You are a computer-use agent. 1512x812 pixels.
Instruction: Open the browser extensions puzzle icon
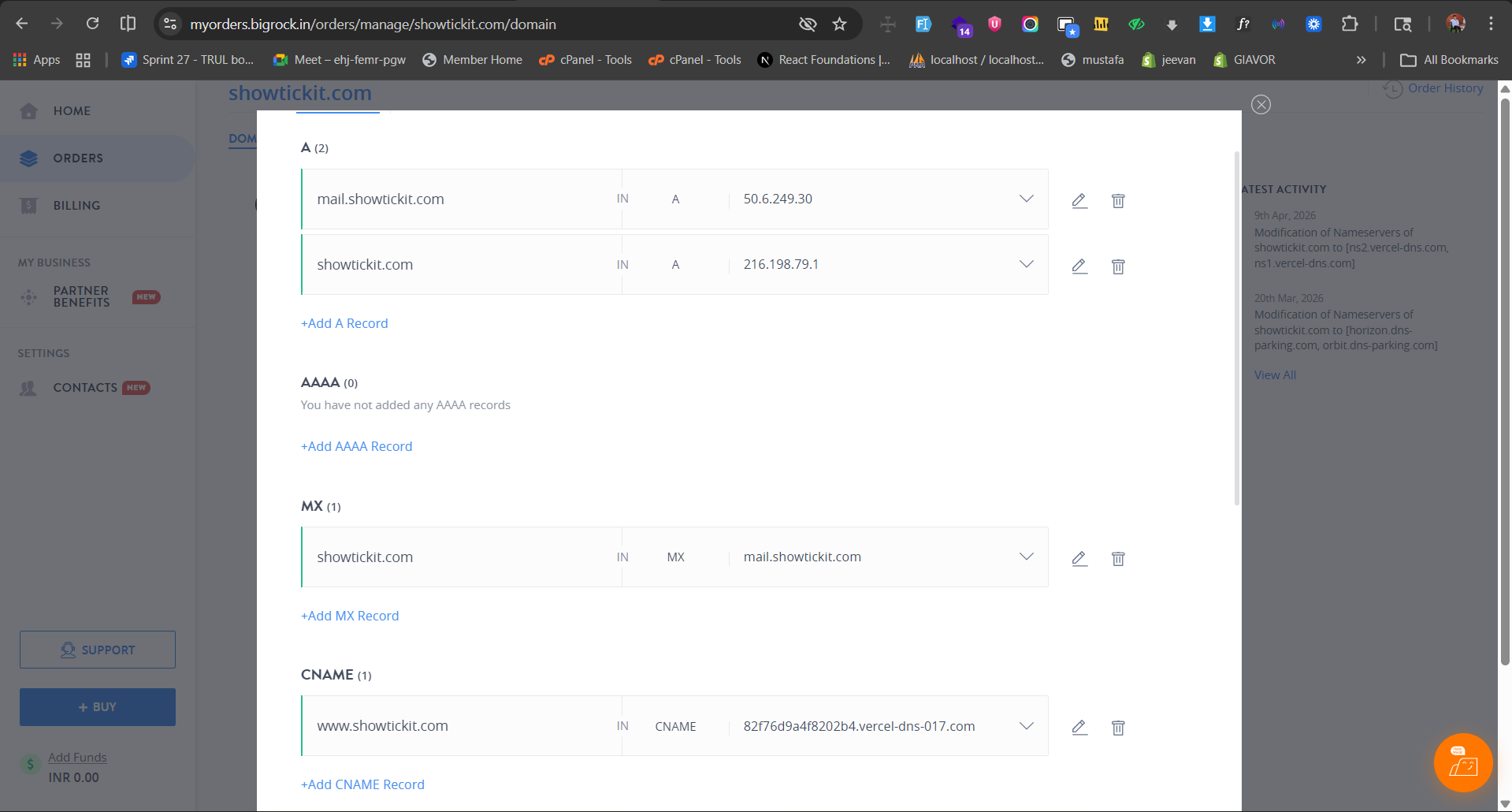point(1350,24)
